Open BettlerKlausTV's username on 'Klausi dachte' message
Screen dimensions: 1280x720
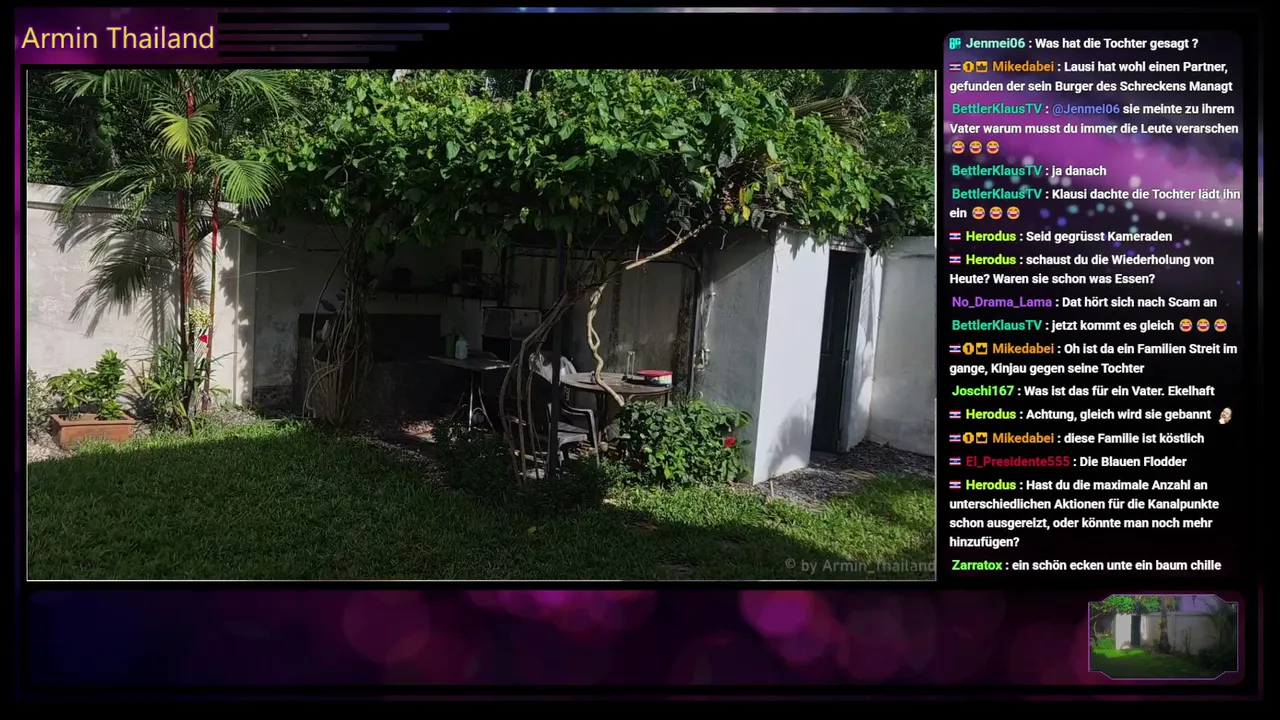[x=997, y=194]
